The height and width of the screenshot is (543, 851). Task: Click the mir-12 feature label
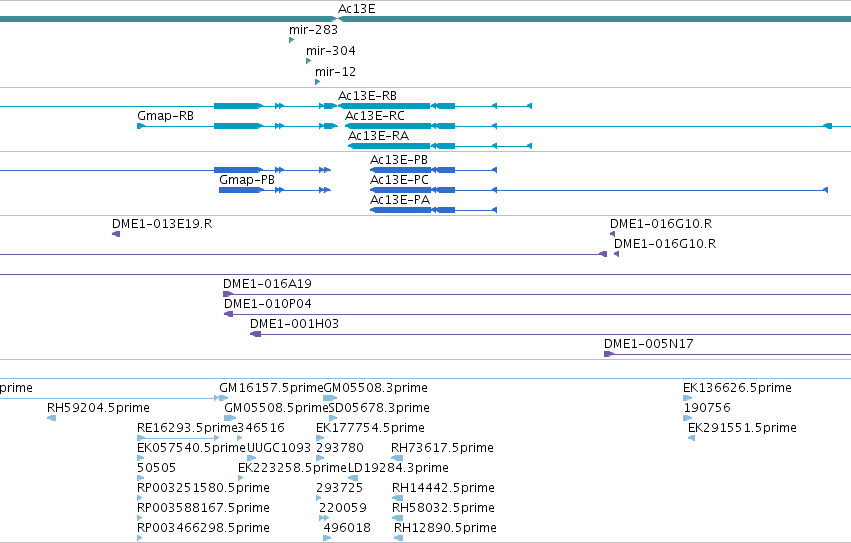point(335,72)
